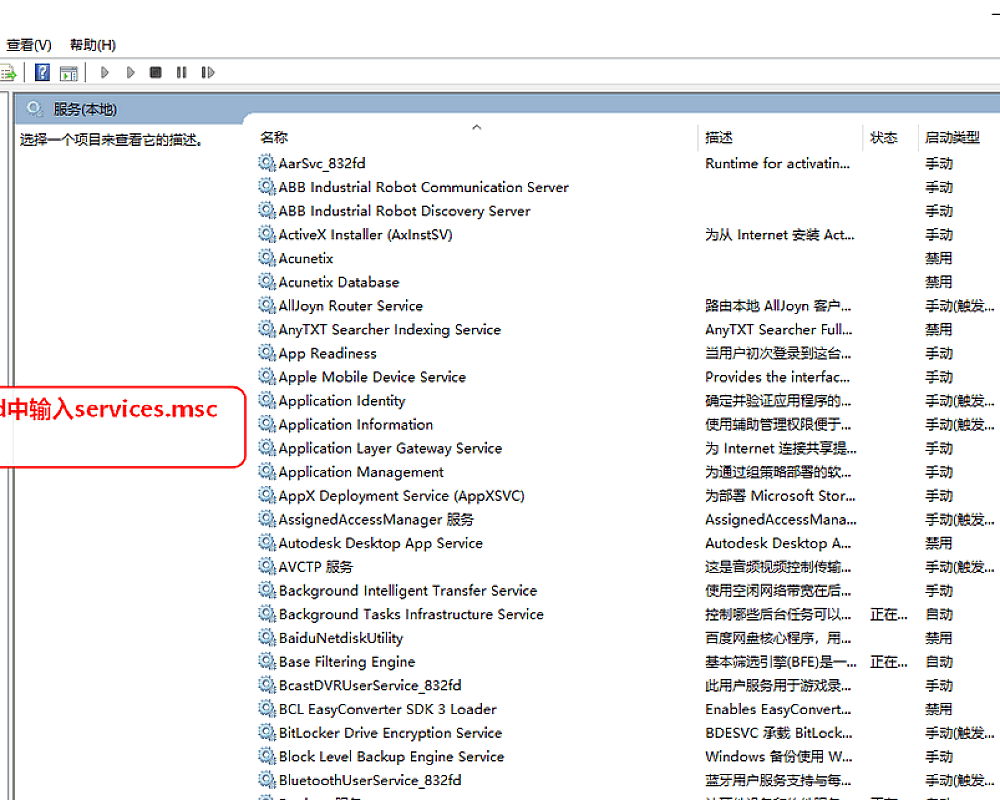1000x800 pixels.
Task: Select Background Intelligent Transfer Service row
Action: [x=407, y=591]
